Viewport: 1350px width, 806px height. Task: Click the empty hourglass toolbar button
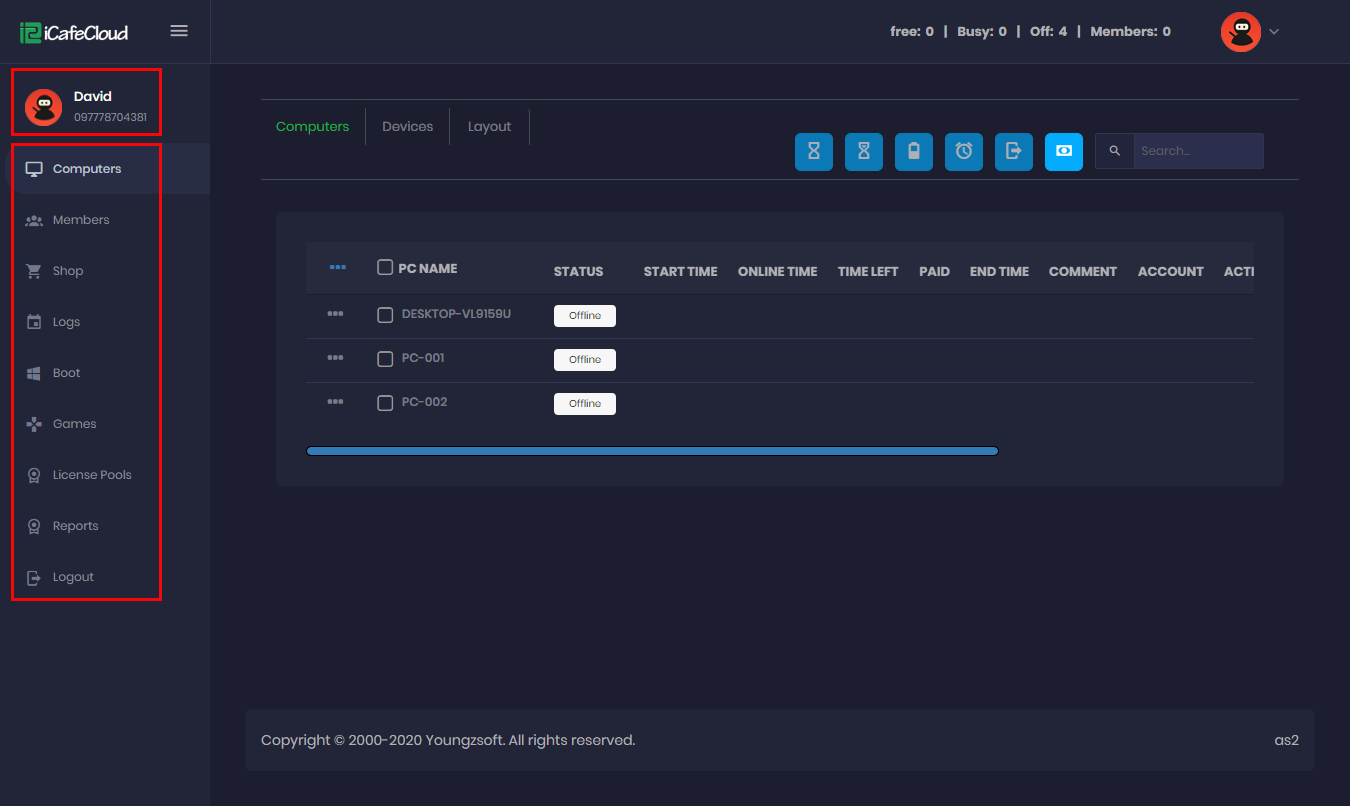click(813, 151)
